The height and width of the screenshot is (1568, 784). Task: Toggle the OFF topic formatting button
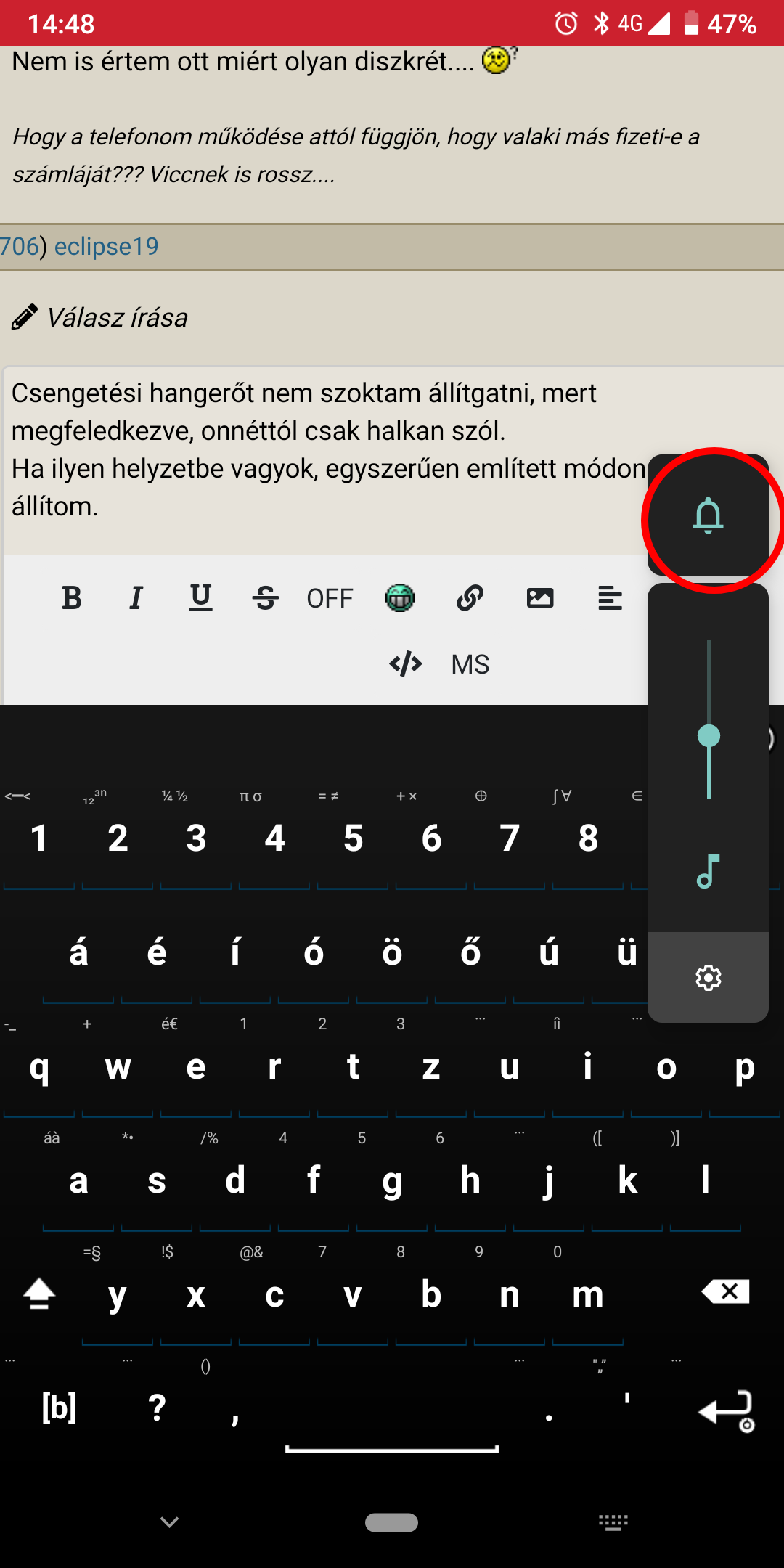tap(330, 599)
